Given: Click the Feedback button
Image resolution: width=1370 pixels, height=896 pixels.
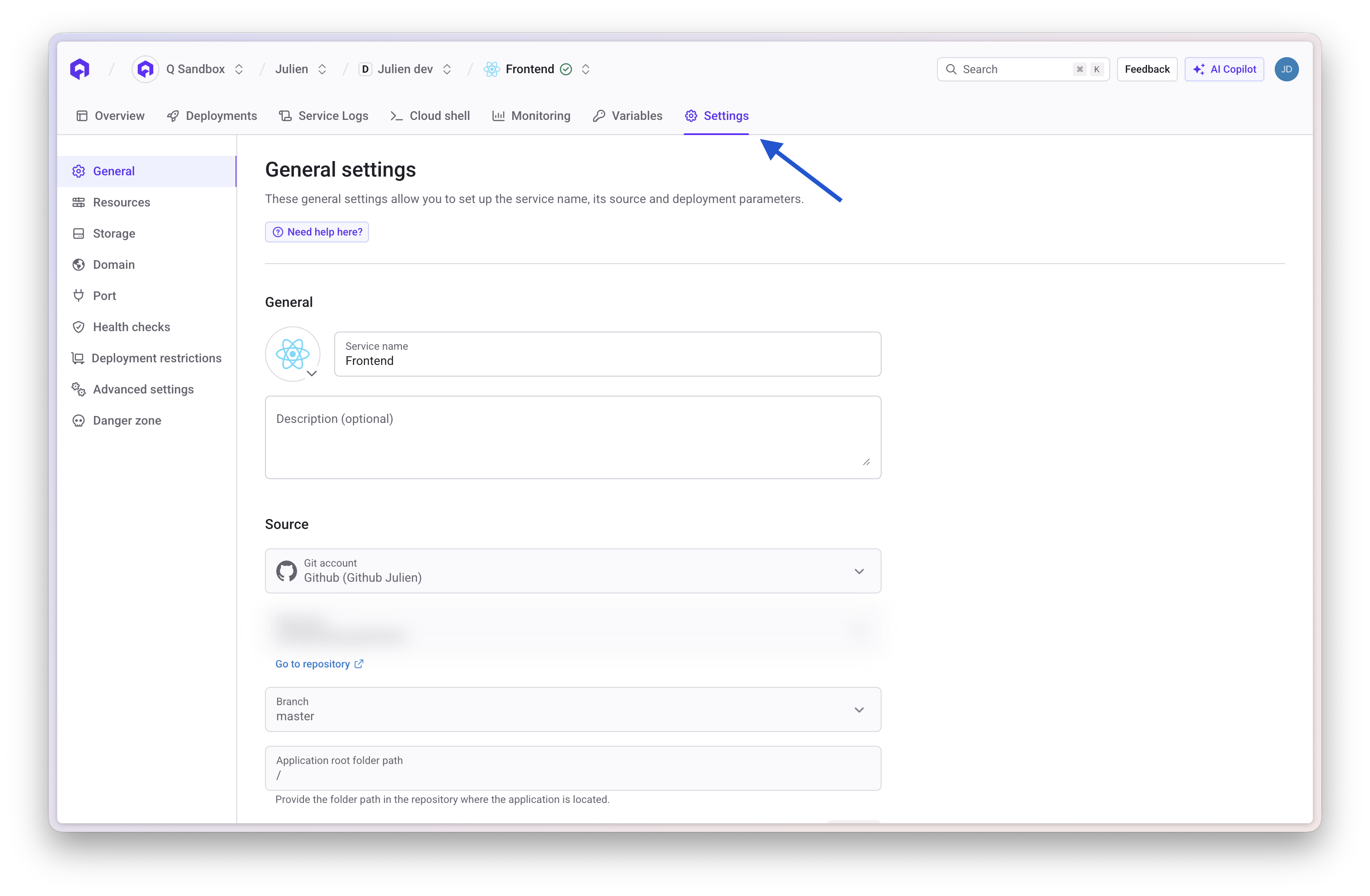Looking at the screenshot, I should tap(1147, 69).
